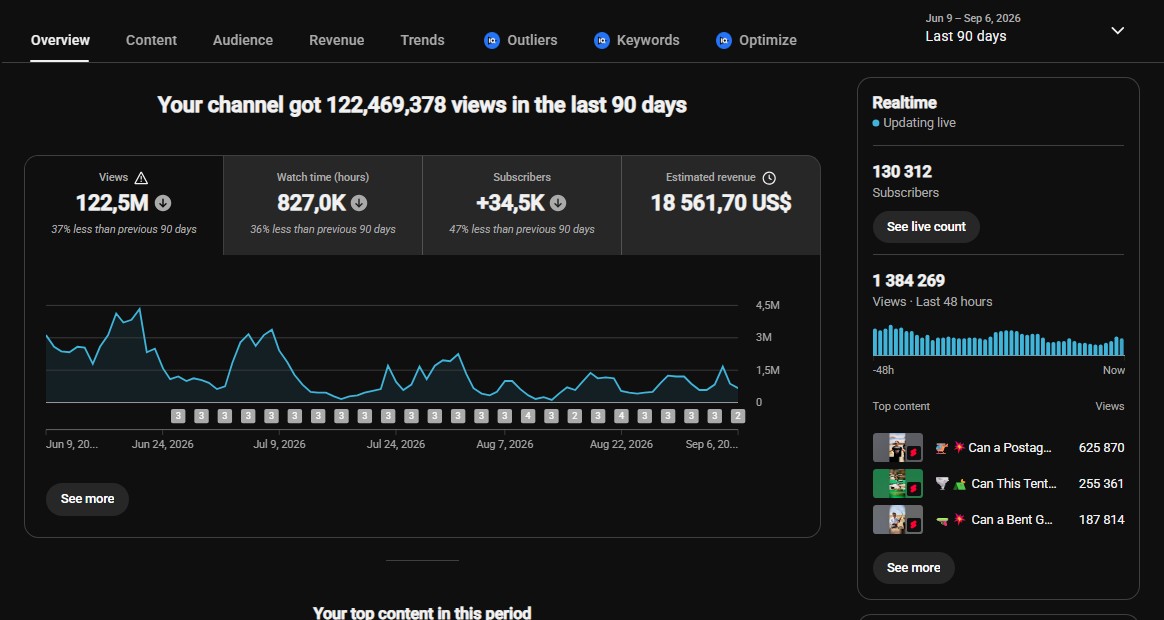Click the down-arrow icon next to 827,0K watch time
Viewport: 1164px width, 620px height.
[x=359, y=203]
